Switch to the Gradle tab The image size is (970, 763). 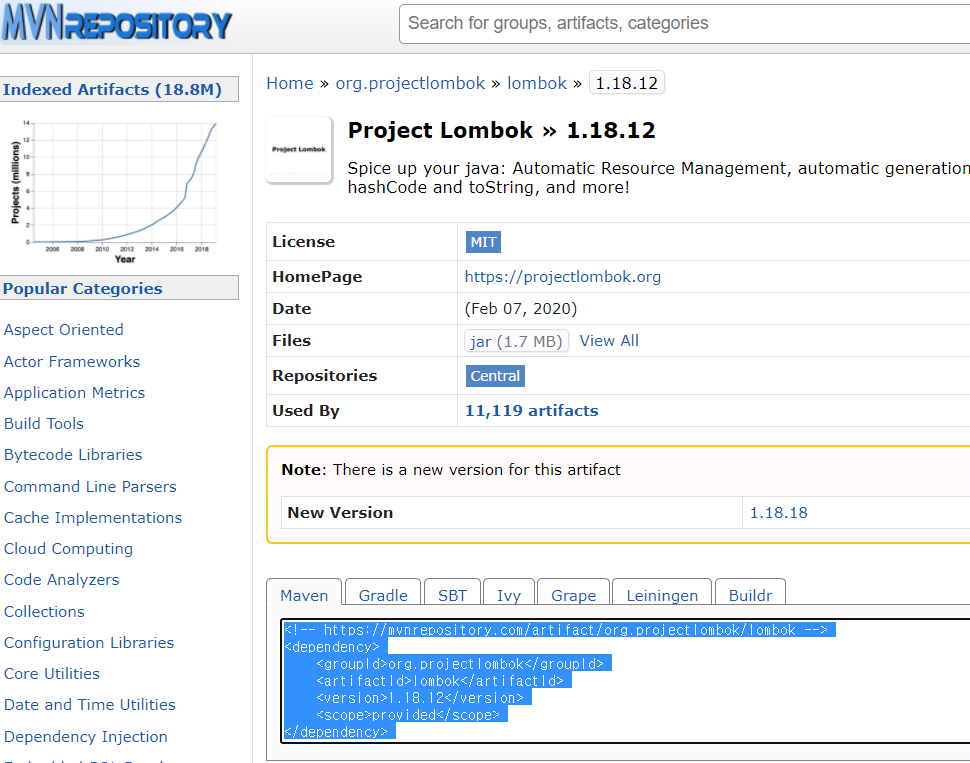pyautogui.click(x=383, y=595)
